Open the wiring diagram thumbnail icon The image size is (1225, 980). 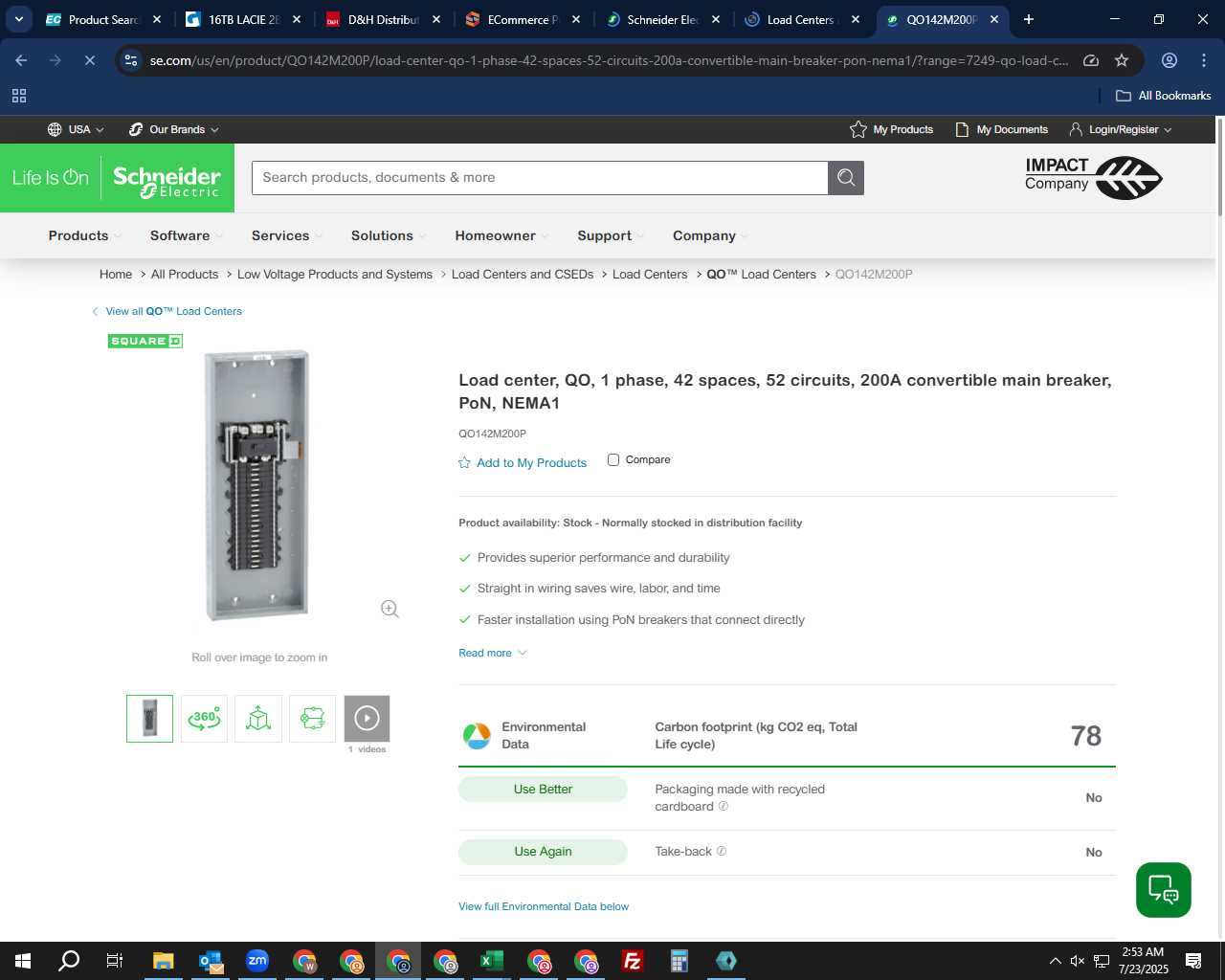pyautogui.click(x=313, y=719)
